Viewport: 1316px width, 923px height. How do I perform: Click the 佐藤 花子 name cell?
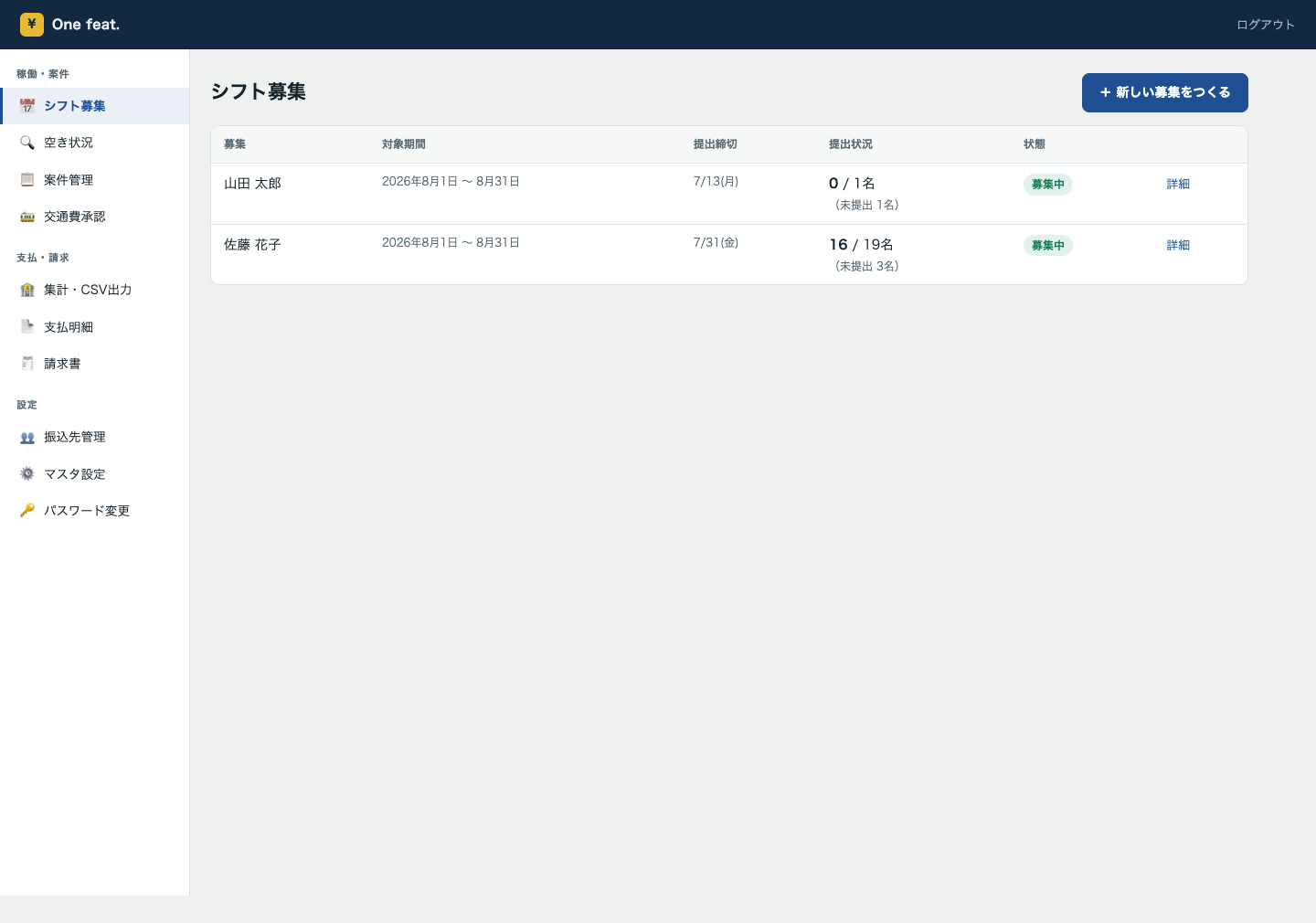252,245
